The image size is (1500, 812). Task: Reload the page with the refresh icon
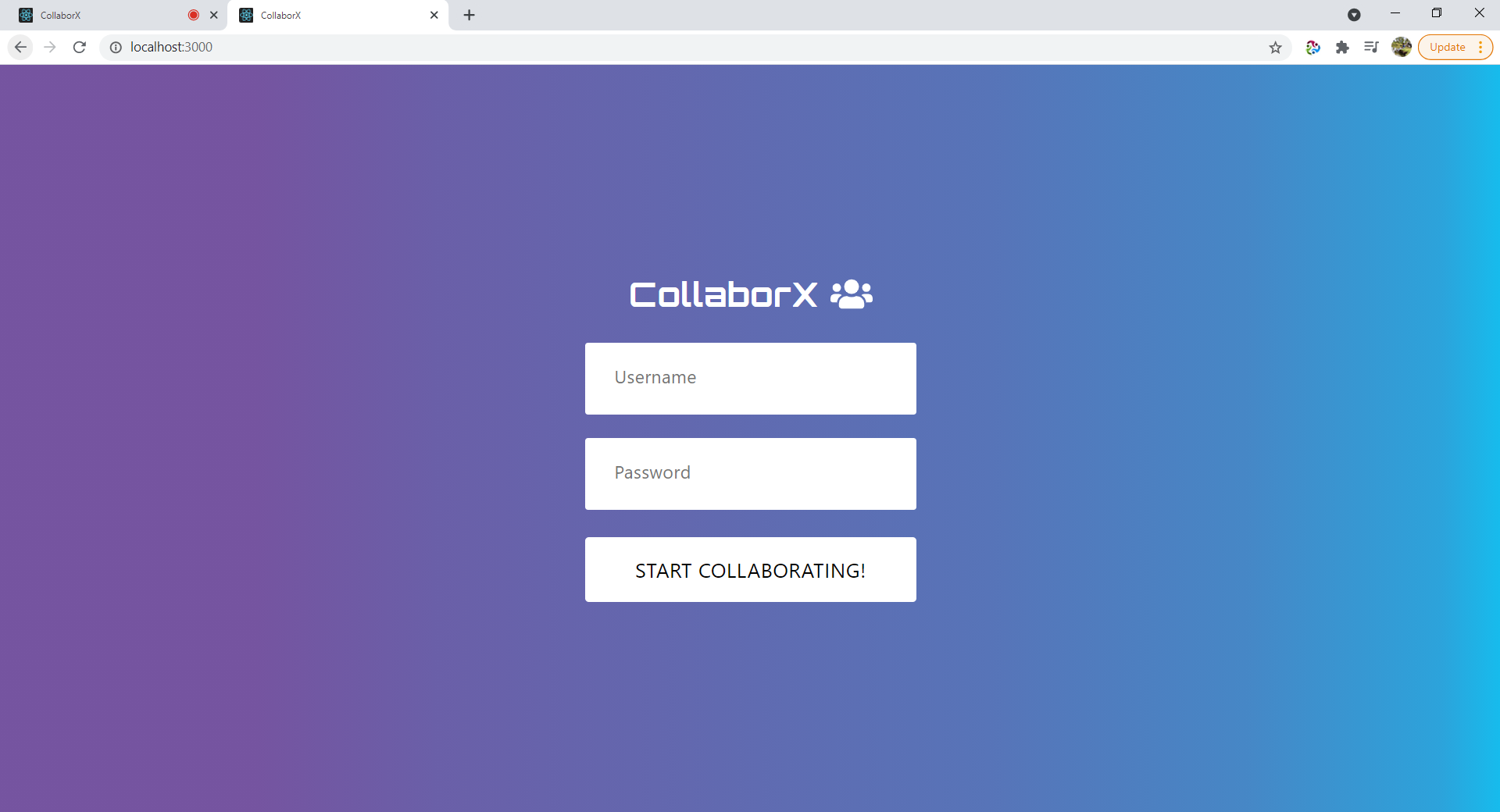tap(80, 47)
